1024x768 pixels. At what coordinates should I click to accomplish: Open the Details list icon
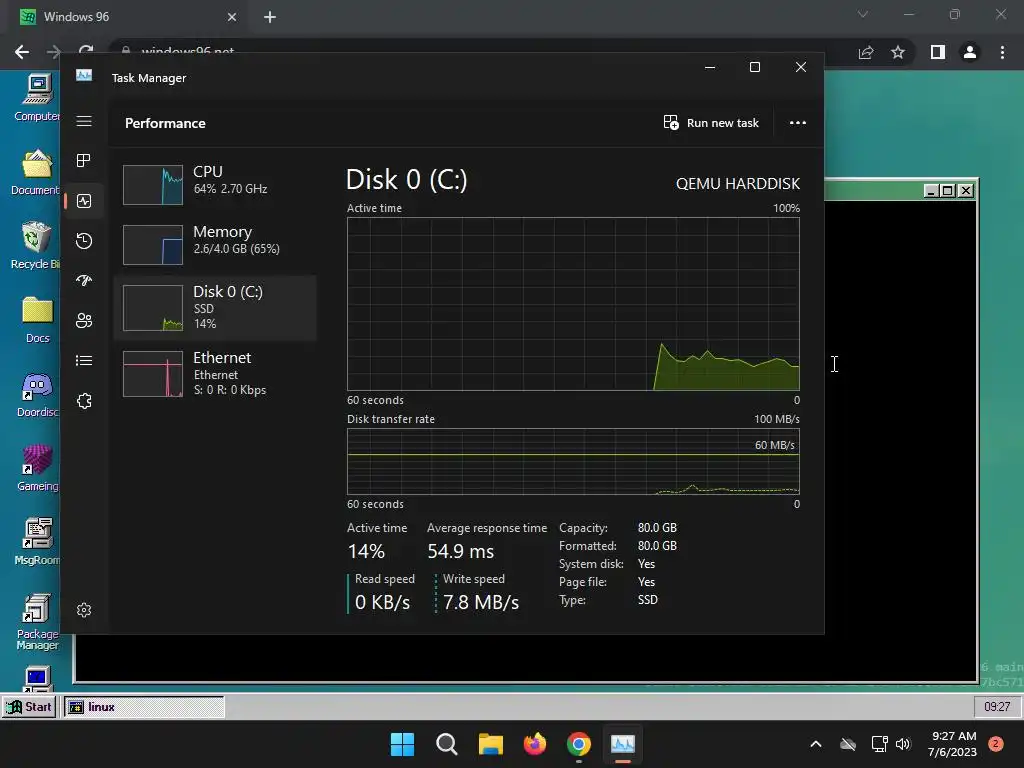click(84, 360)
